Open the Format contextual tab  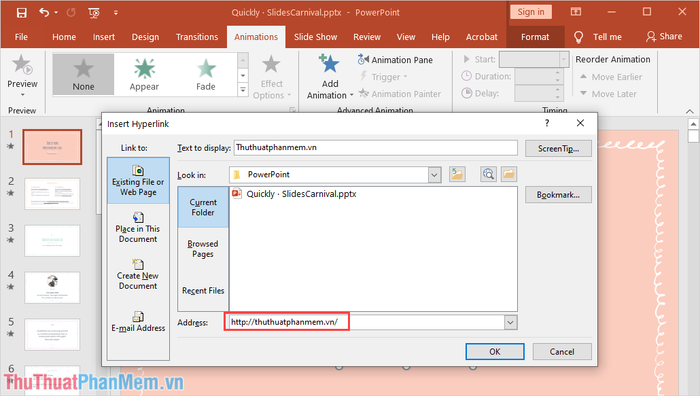tap(535, 37)
